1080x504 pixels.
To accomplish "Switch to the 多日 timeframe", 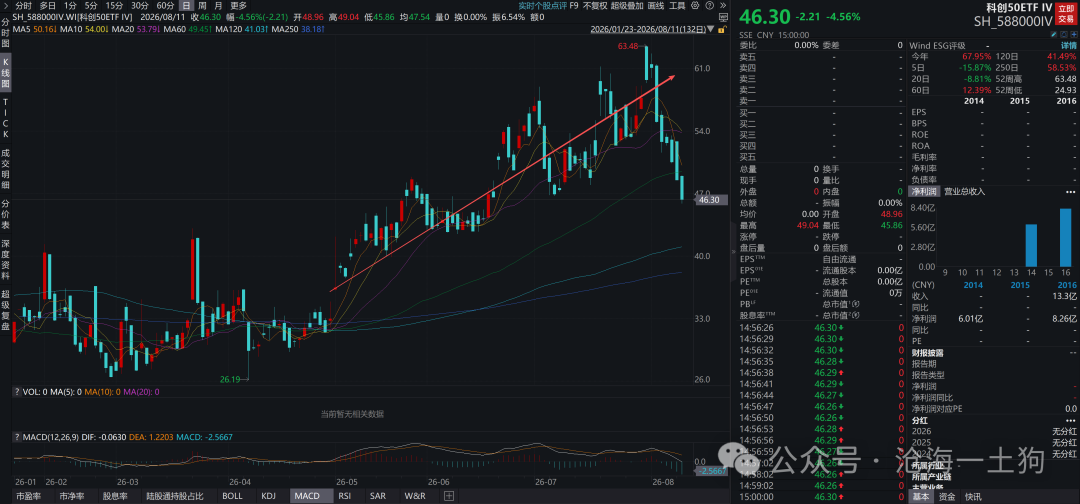I will pos(48,6).
